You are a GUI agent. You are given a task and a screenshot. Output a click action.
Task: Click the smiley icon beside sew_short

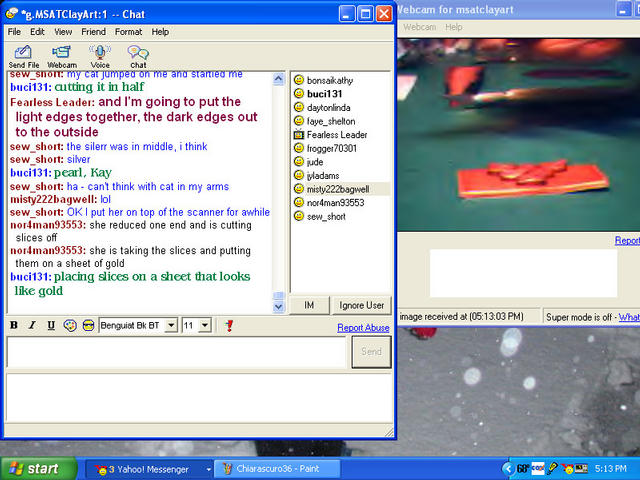coord(299,216)
